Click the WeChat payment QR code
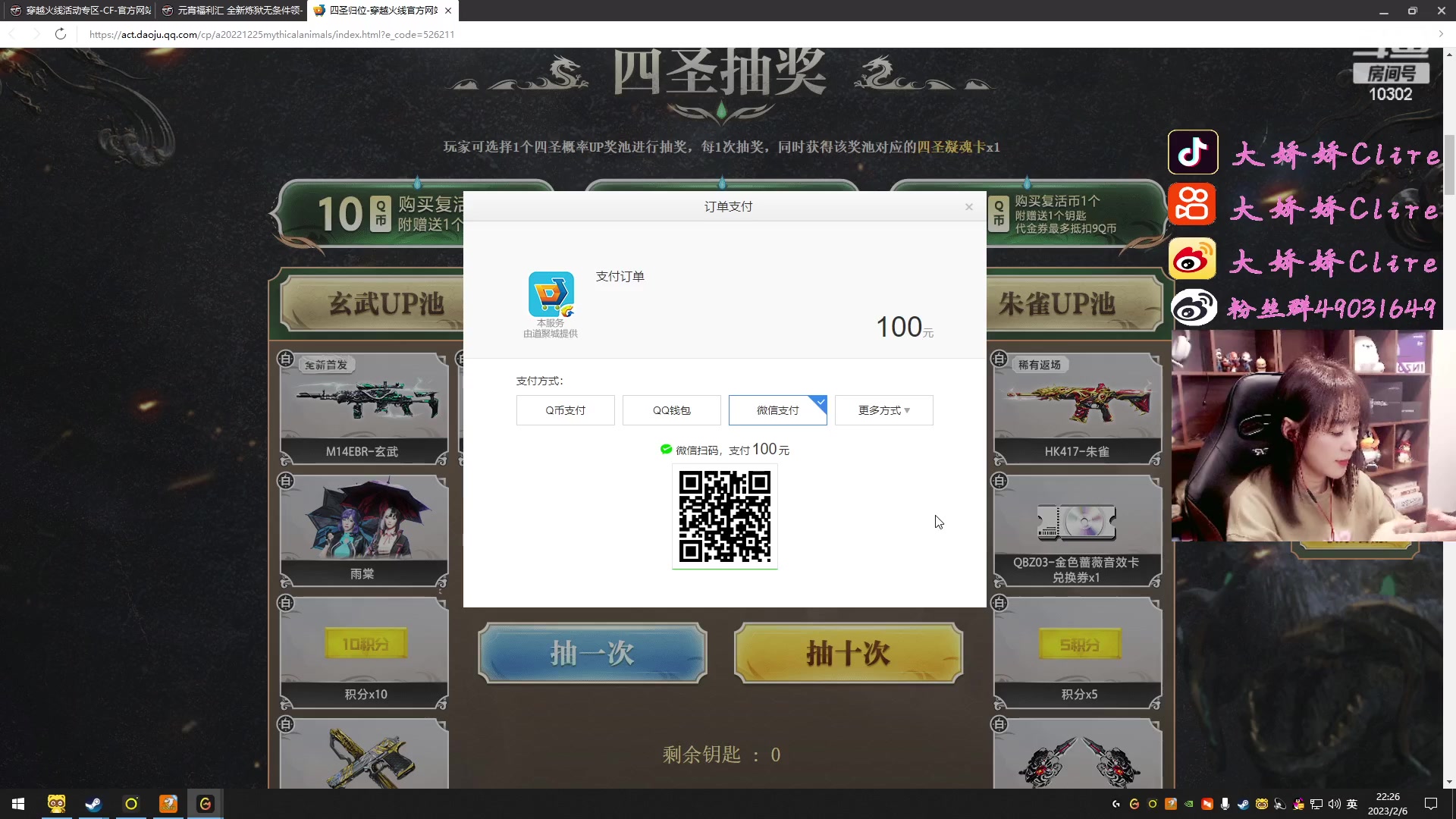 tap(725, 516)
